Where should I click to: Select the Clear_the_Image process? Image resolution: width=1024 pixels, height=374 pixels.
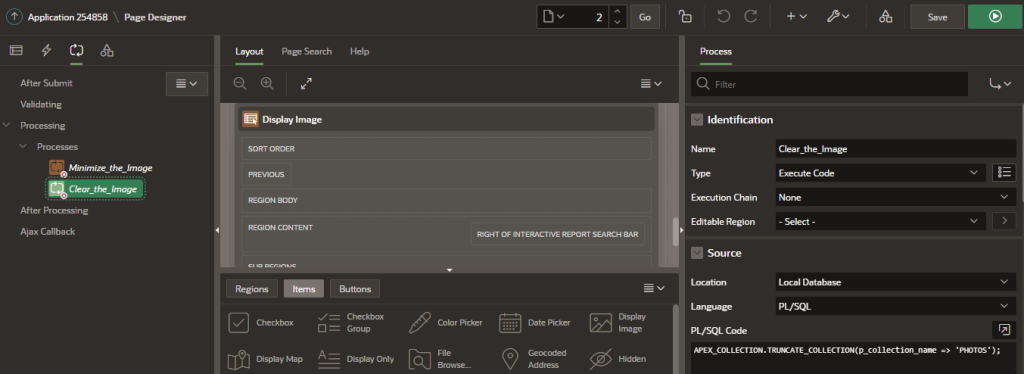point(95,189)
